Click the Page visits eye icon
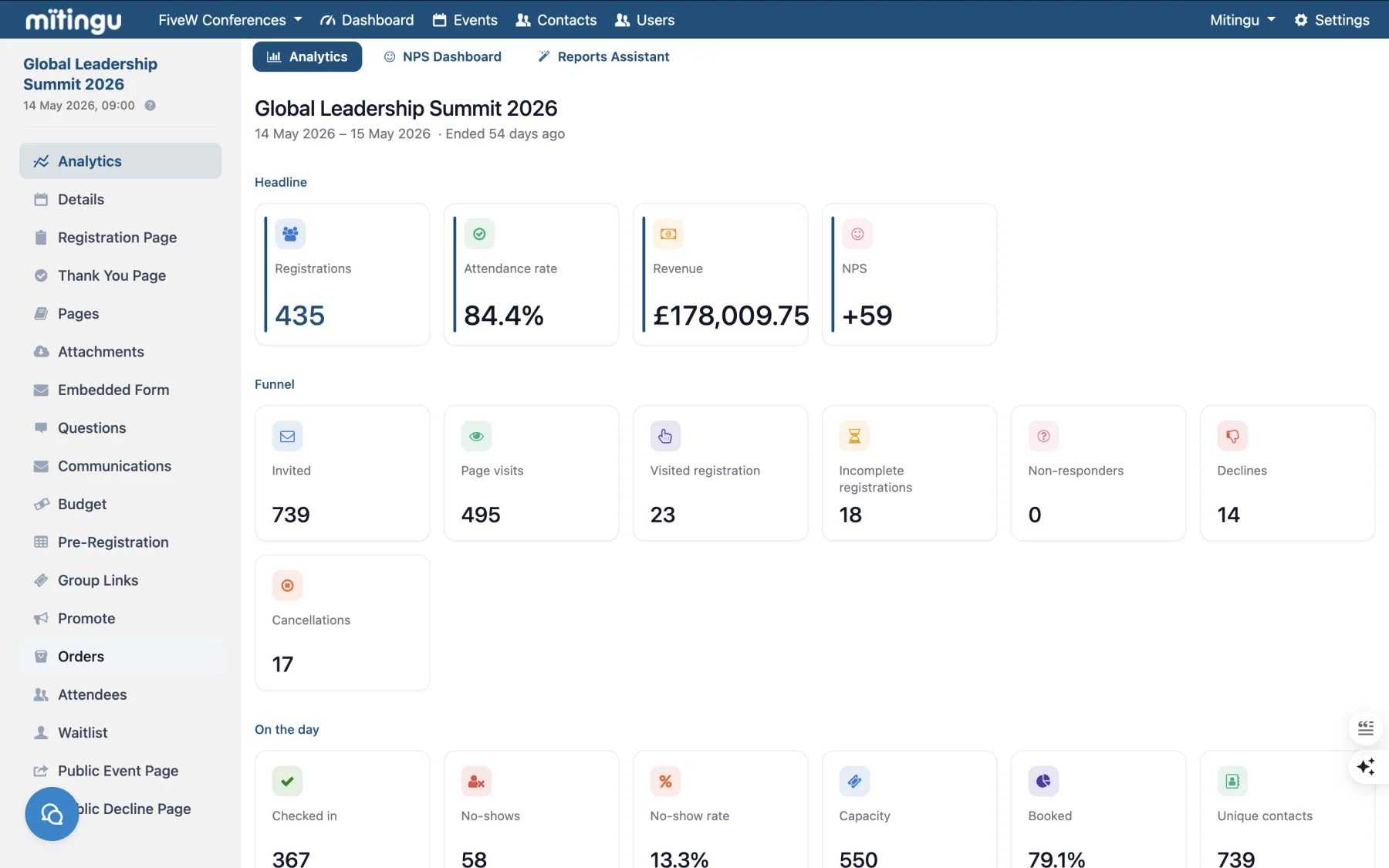The height and width of the screenshot is (868, 1389). coord(476,436)
